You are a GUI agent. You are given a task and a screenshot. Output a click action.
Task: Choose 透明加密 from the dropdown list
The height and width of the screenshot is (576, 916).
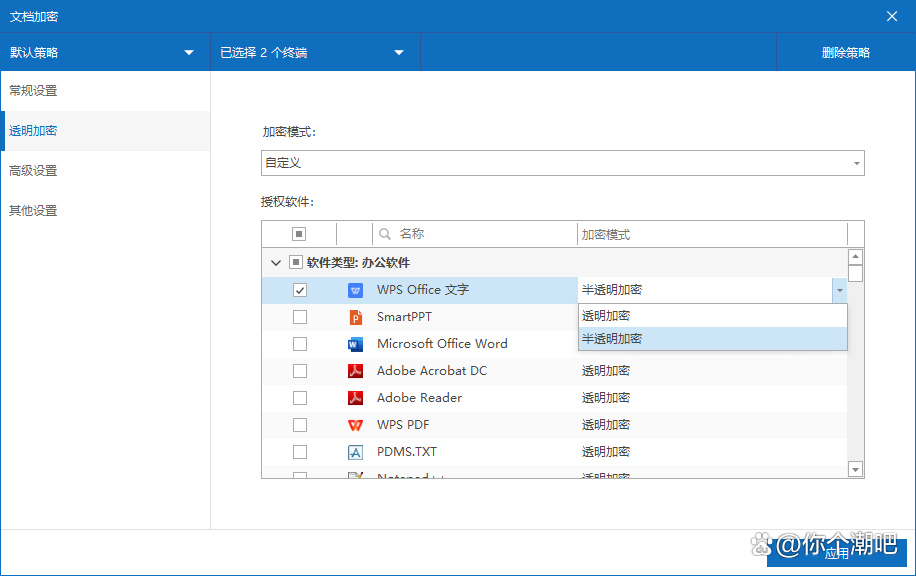pyautogui.click(x=607, y=316)
